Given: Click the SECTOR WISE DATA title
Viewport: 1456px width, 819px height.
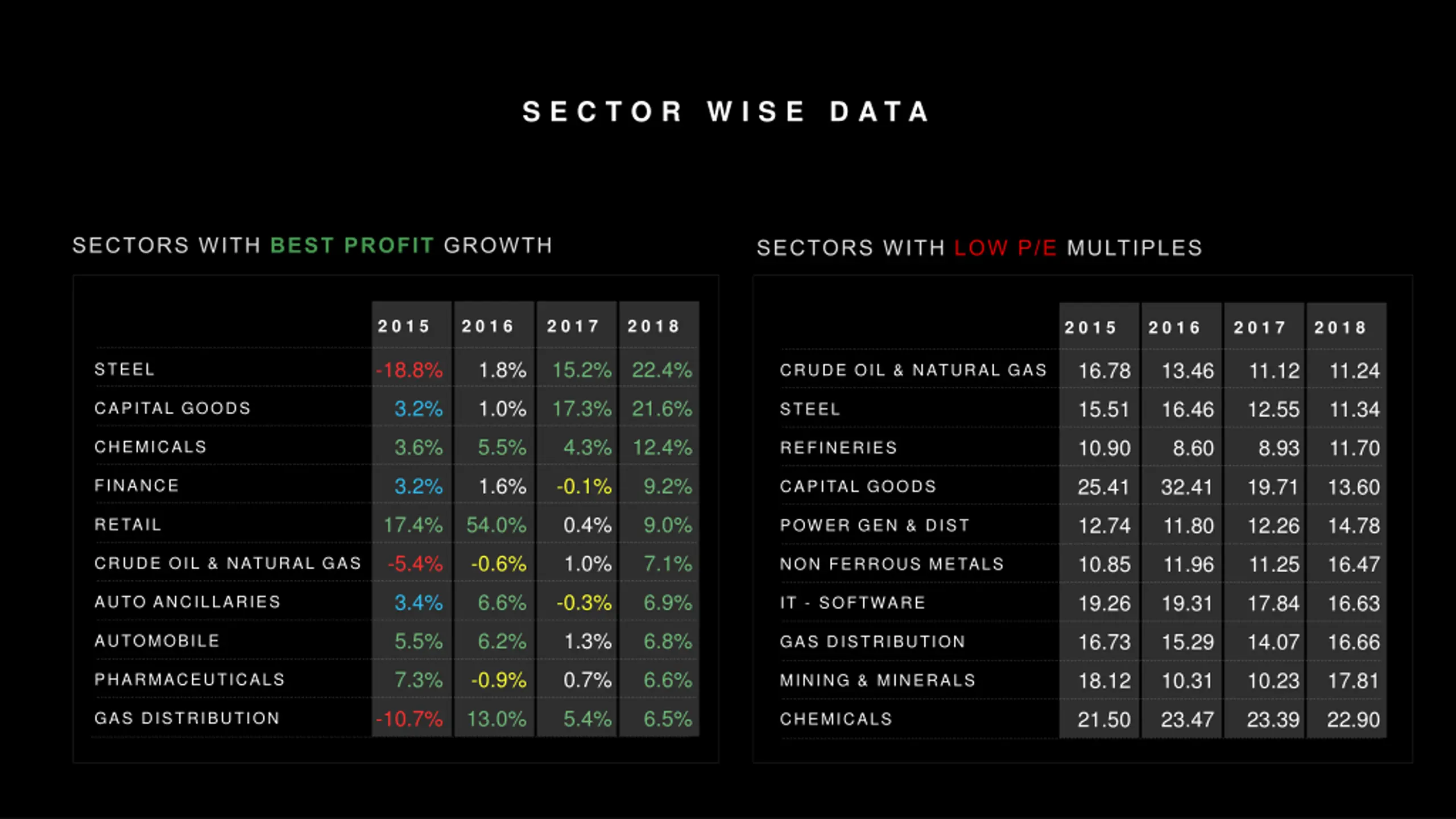Looking at the screenshot, I should (x=726, y=111).
